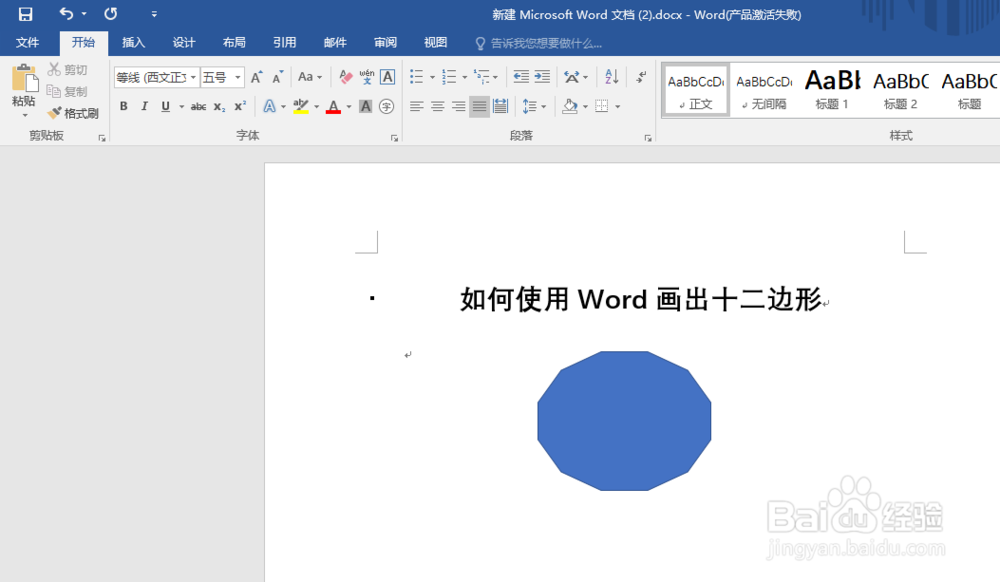Open the Aa change case menu

click(x=310, y=77)
